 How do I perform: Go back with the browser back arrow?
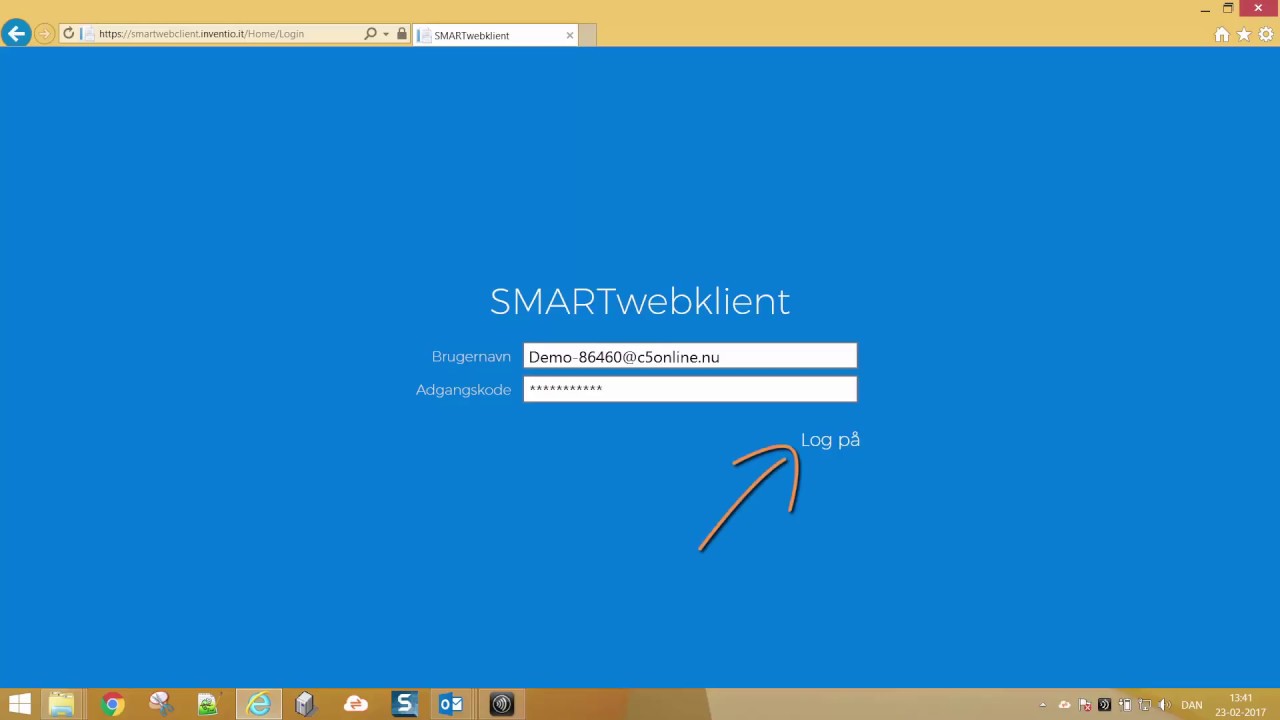[16, 34]
